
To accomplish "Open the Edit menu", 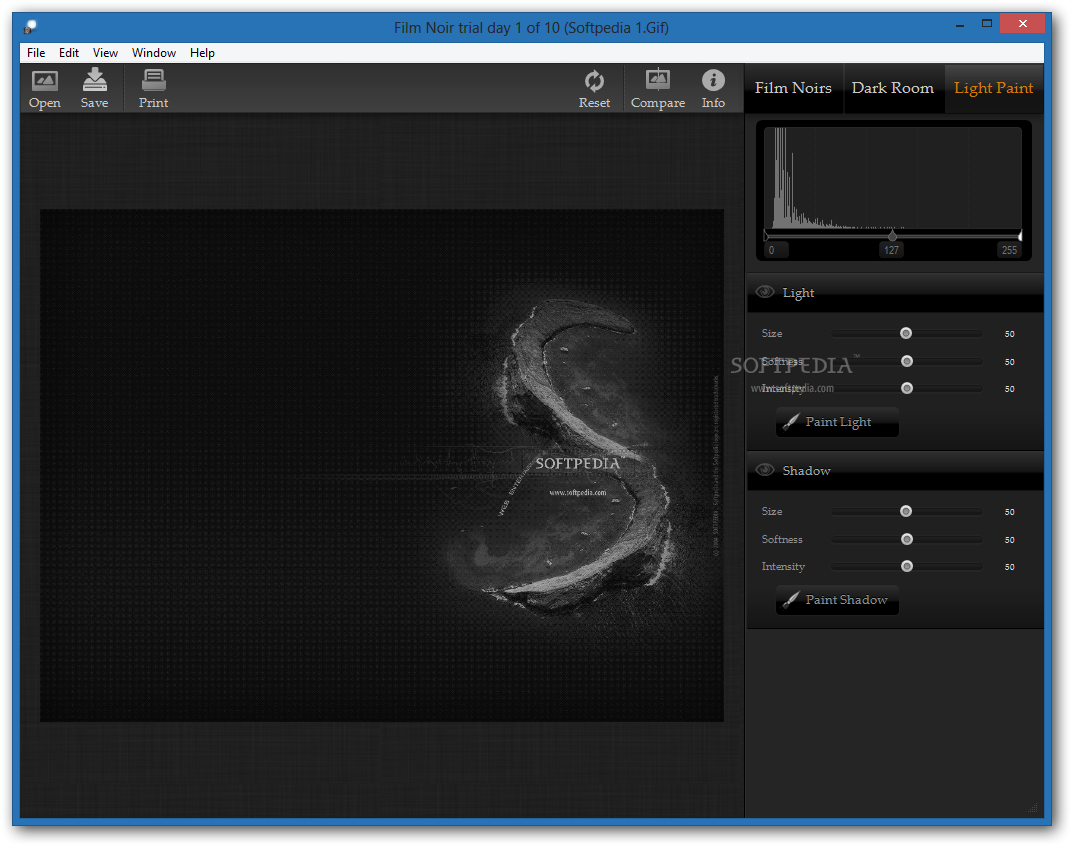I will (x=68, y=53).
